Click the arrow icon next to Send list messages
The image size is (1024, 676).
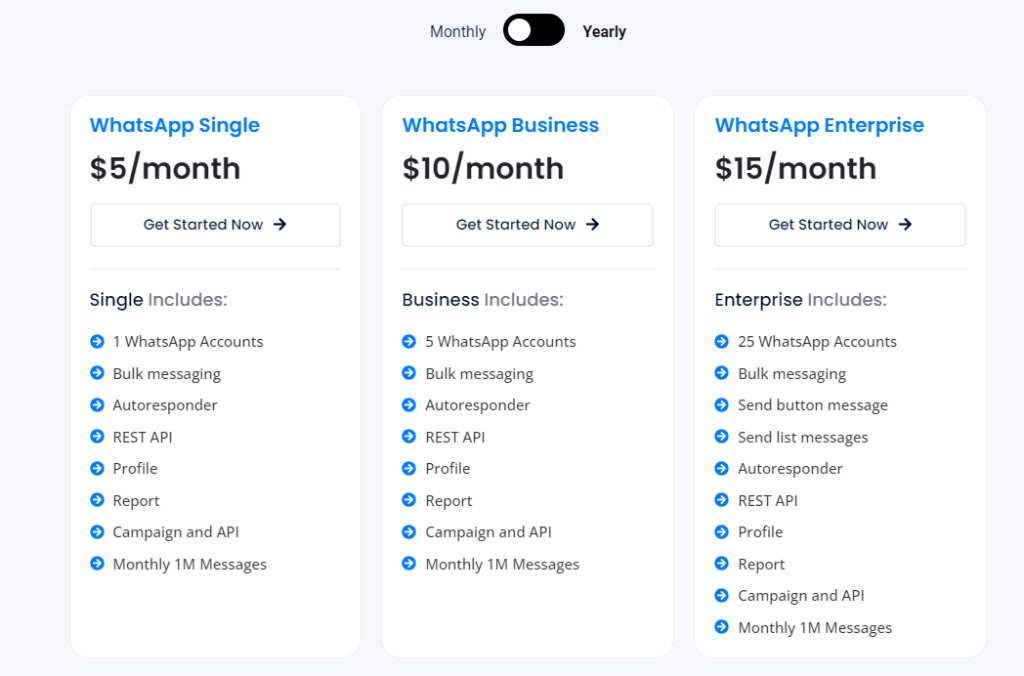722,437
